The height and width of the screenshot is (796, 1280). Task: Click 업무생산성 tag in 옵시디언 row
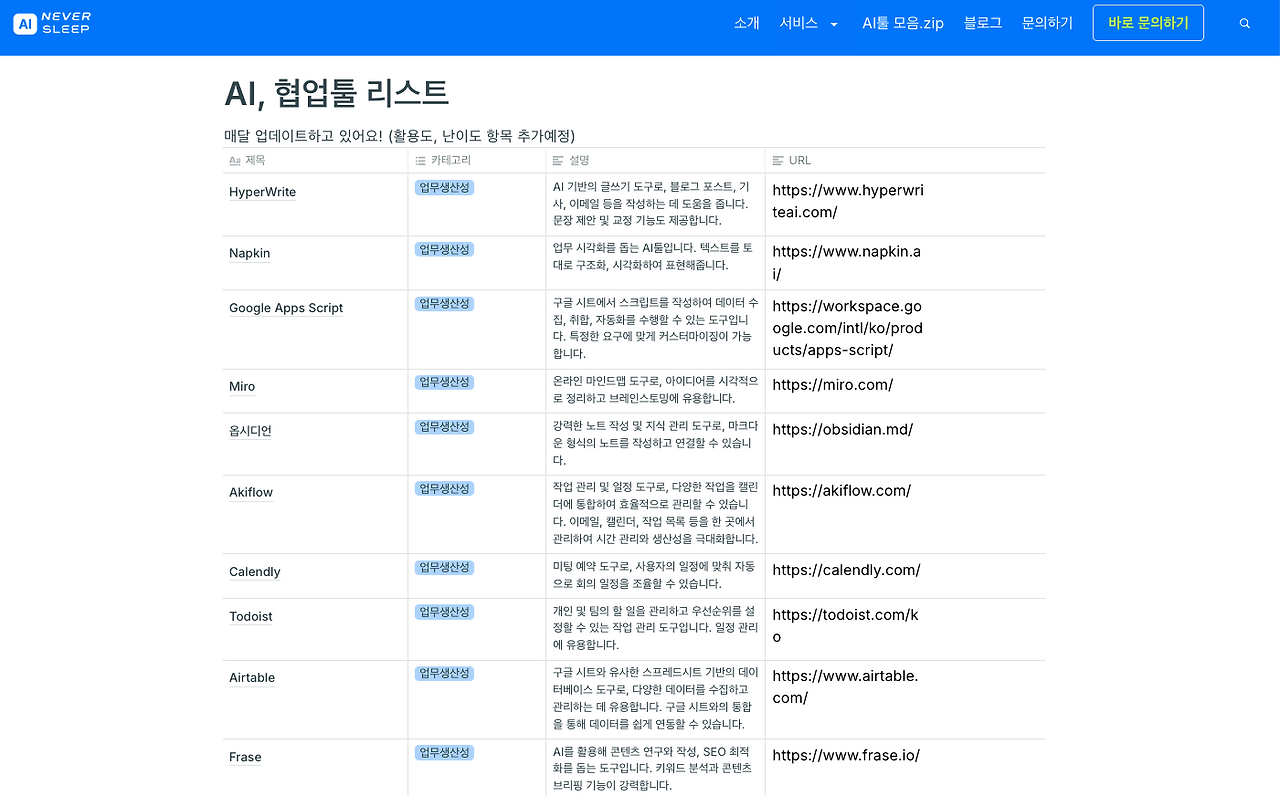click(x=444, y=427)
